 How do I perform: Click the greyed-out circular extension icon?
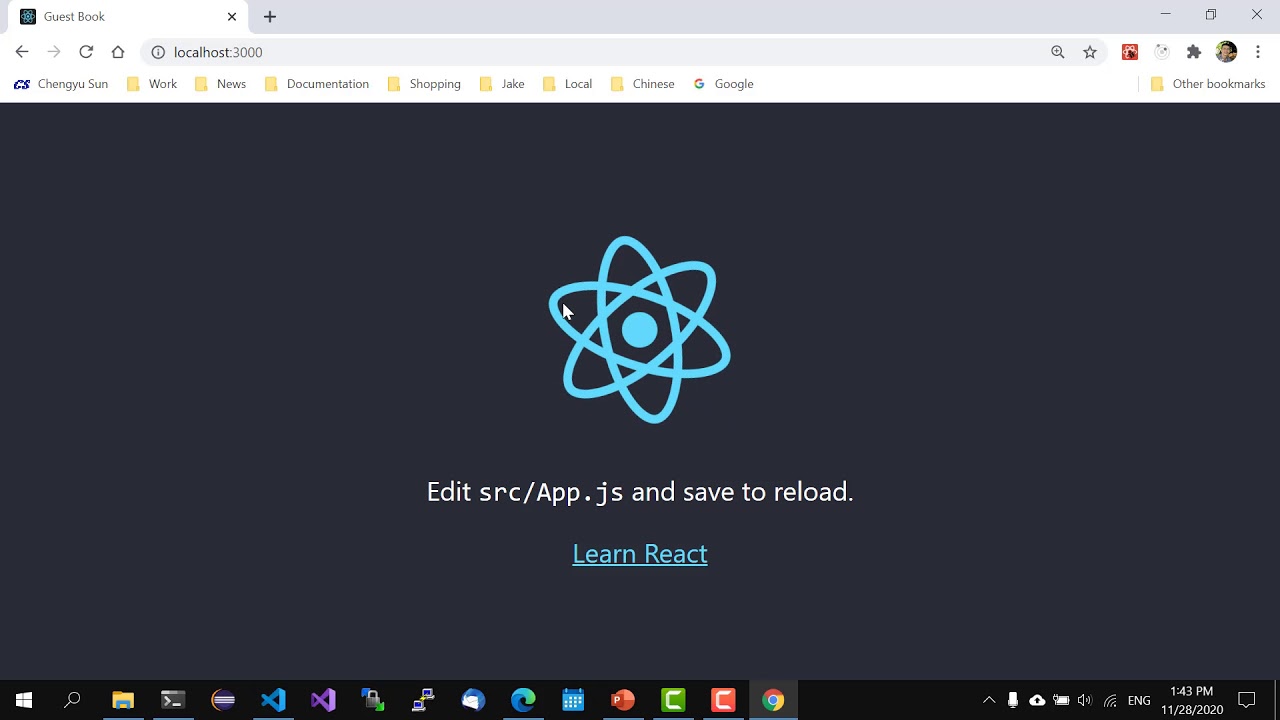(x=1162, y=52)
